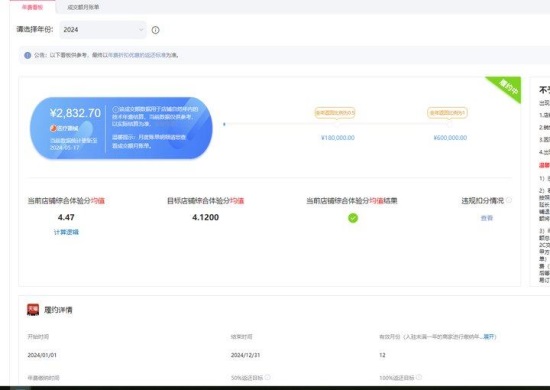Image resolution: width=550 pixels, height=390 pixels.
Task: Click the ¥600,000.00 progress milestone
Action: pyautogui.click(x=450, y=138)
